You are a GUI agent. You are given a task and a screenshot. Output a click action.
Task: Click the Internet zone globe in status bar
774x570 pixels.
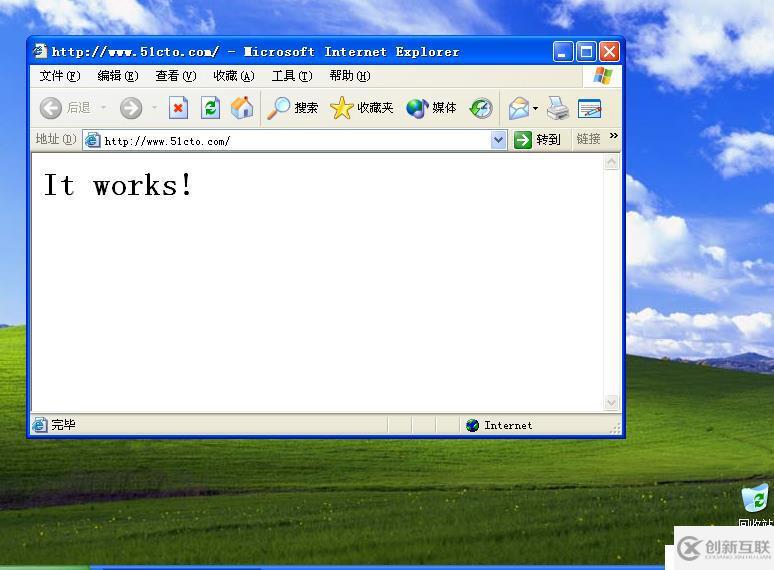click(472, 425)
